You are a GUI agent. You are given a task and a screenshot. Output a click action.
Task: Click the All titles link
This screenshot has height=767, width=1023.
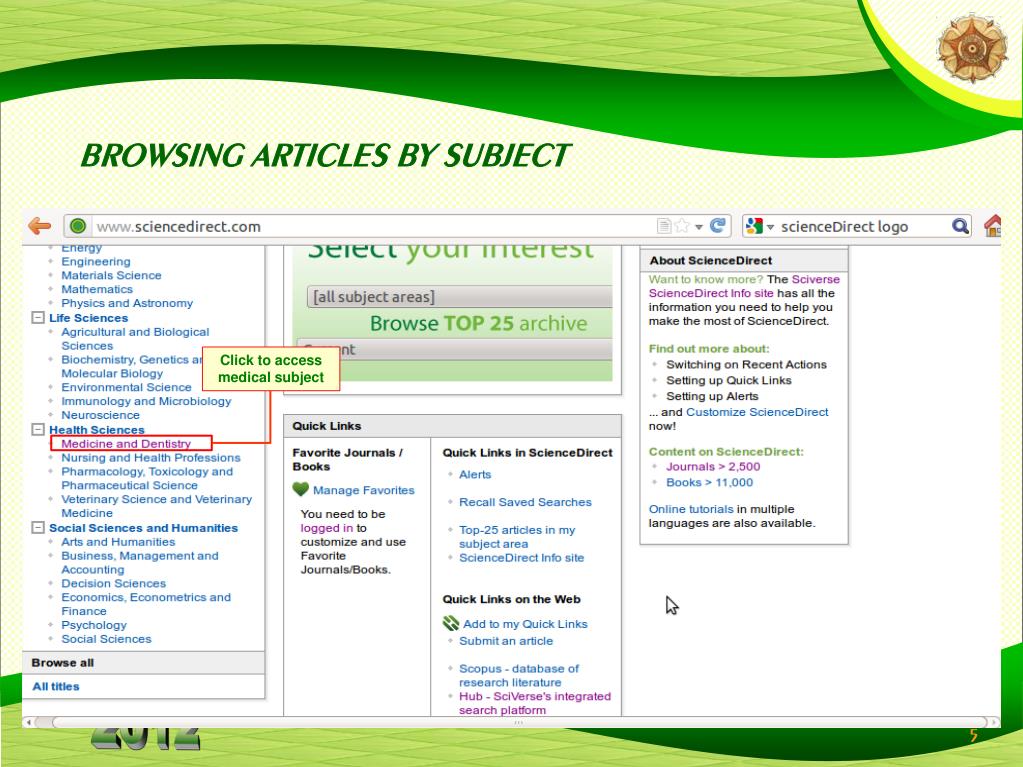[x=56, y=686]
